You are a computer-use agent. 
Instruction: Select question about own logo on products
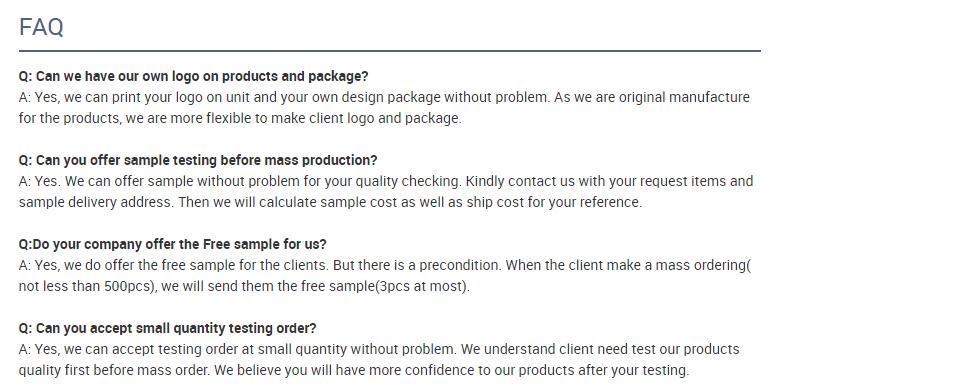click(193, 77)
